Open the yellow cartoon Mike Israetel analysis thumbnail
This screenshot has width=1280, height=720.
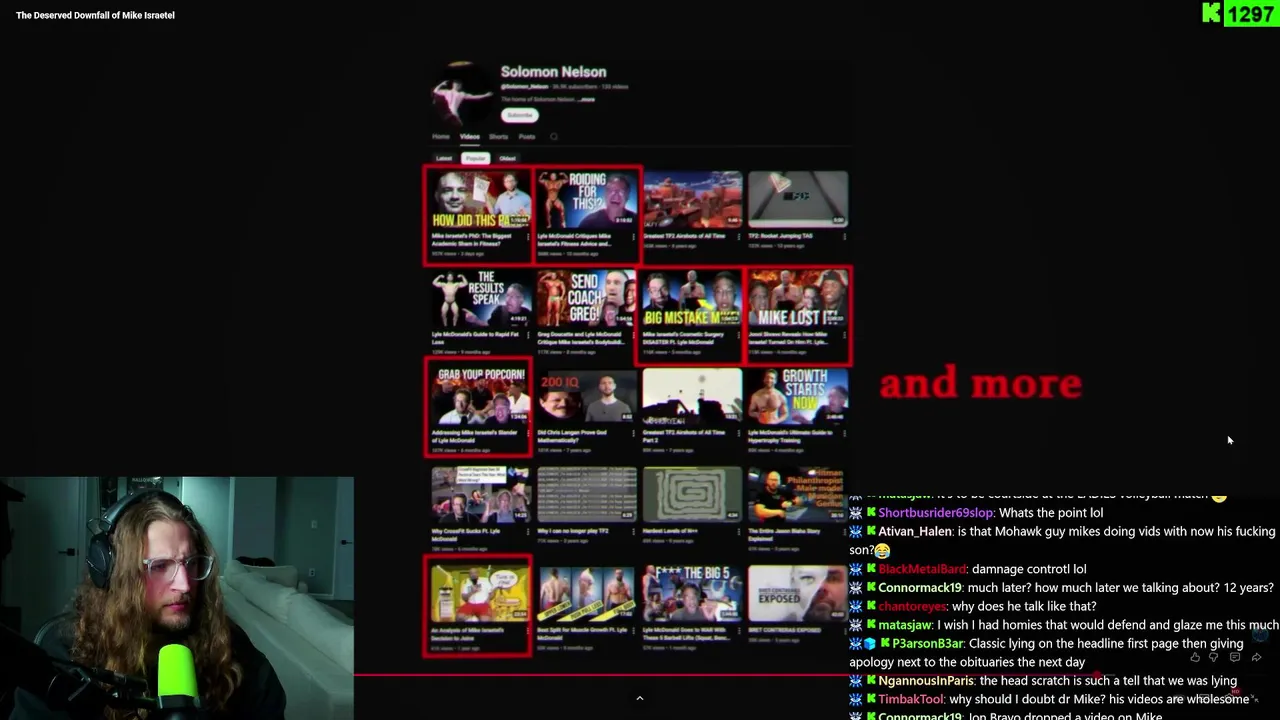tap(480, 592)
